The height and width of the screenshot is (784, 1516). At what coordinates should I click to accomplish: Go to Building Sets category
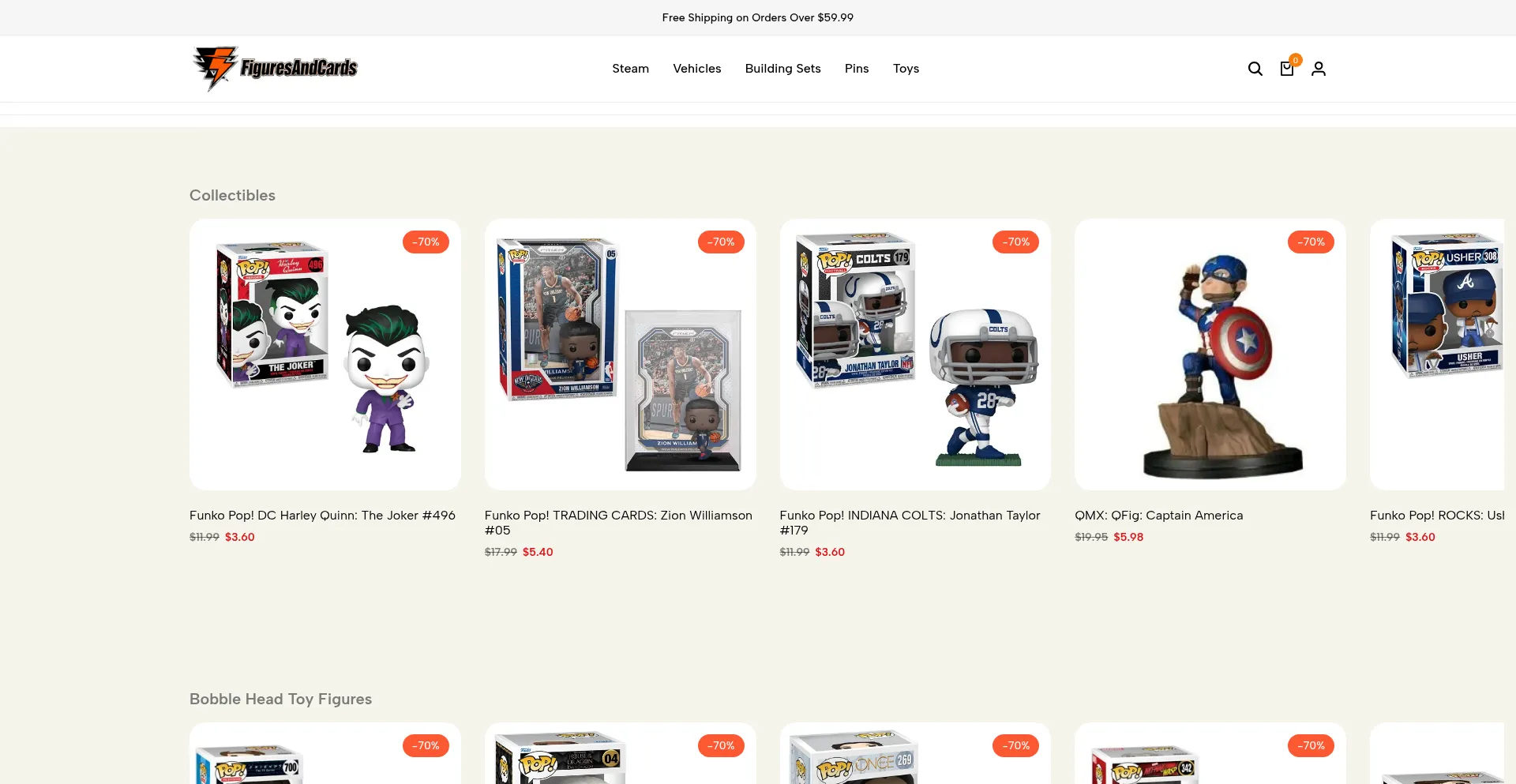tap(782, 69)
